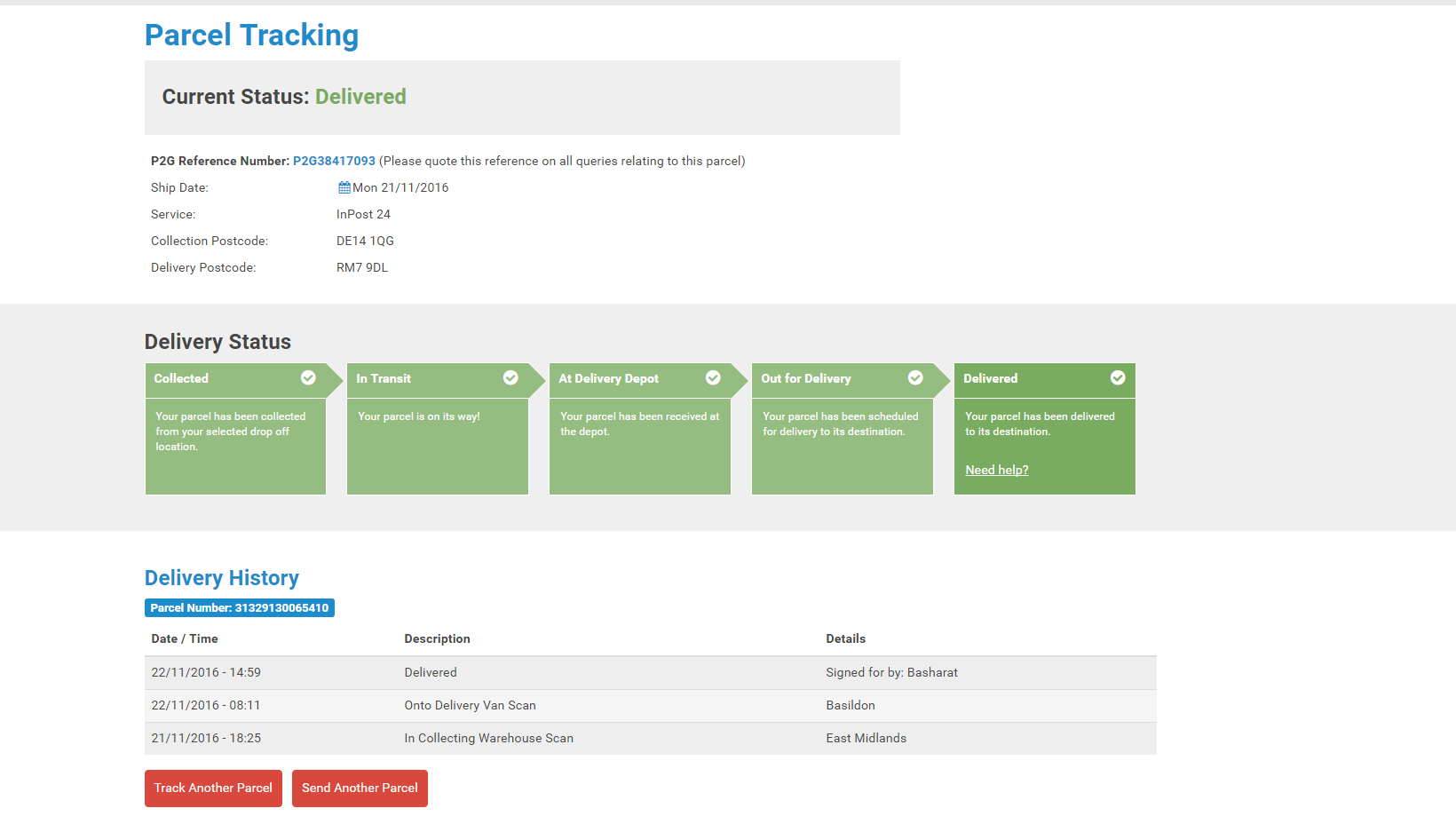Click the In Collecting Warehouse Scan entry

(489, 738)
